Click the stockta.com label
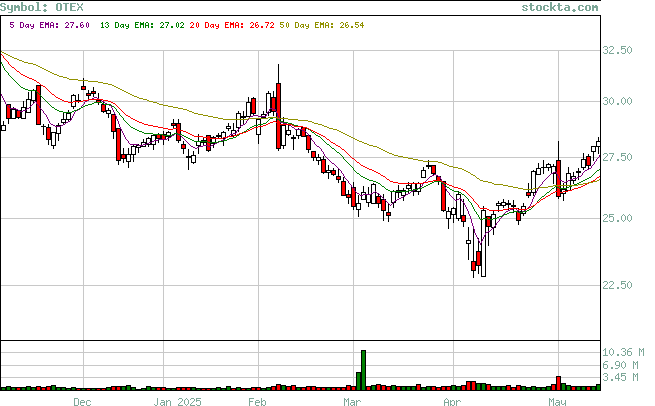The width and height of the screenshot is (655, 406). click(x=559, y=7)
